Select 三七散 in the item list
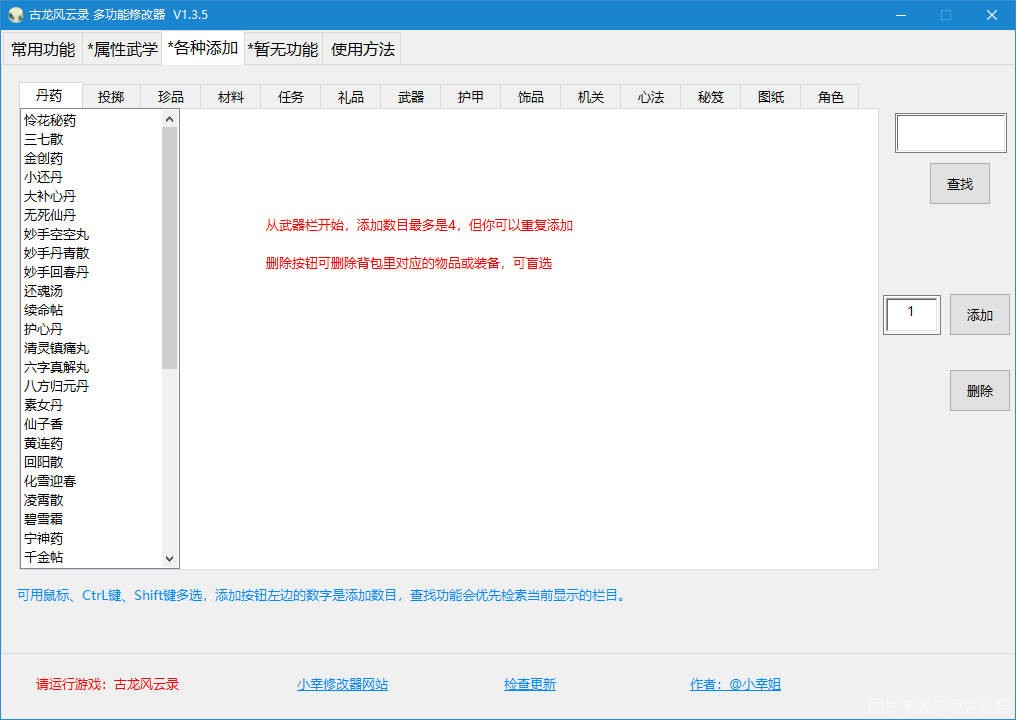Image resolution: width=1016 pixels, height=720 pixels. coord(43,139)
